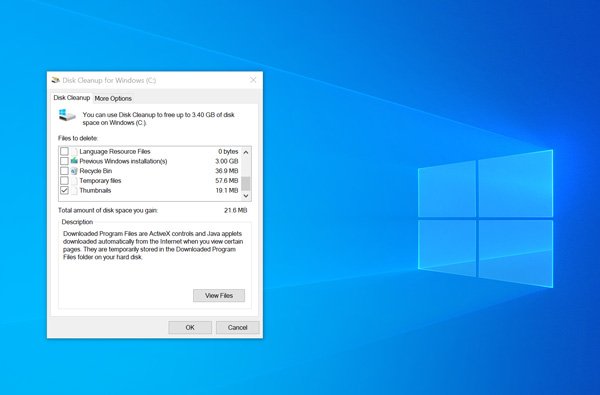Click the 36.9 MB size value
This screenshot has height=395, width=600.
pos(227,171)
